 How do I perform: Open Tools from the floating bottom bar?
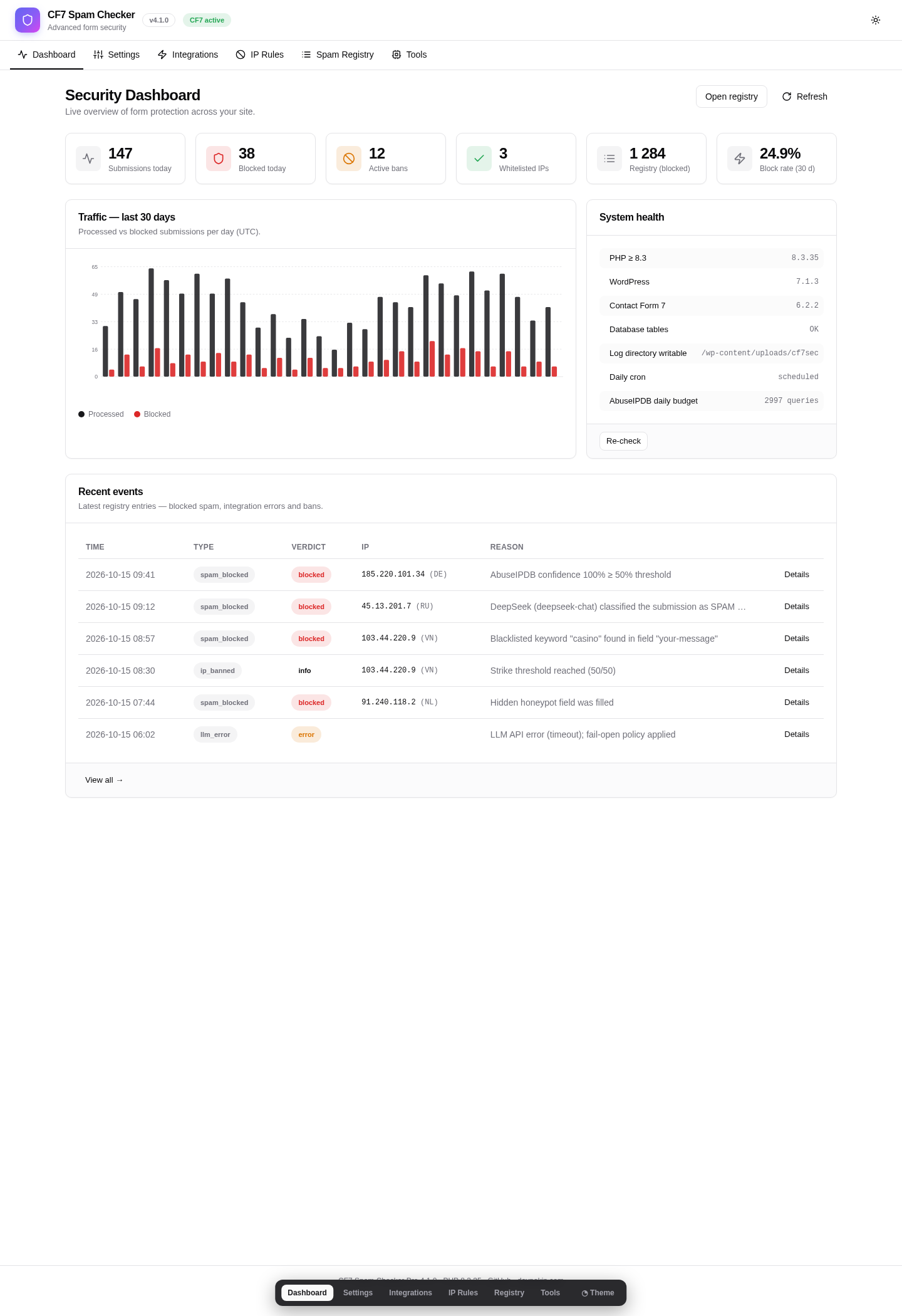(550, 1293)
